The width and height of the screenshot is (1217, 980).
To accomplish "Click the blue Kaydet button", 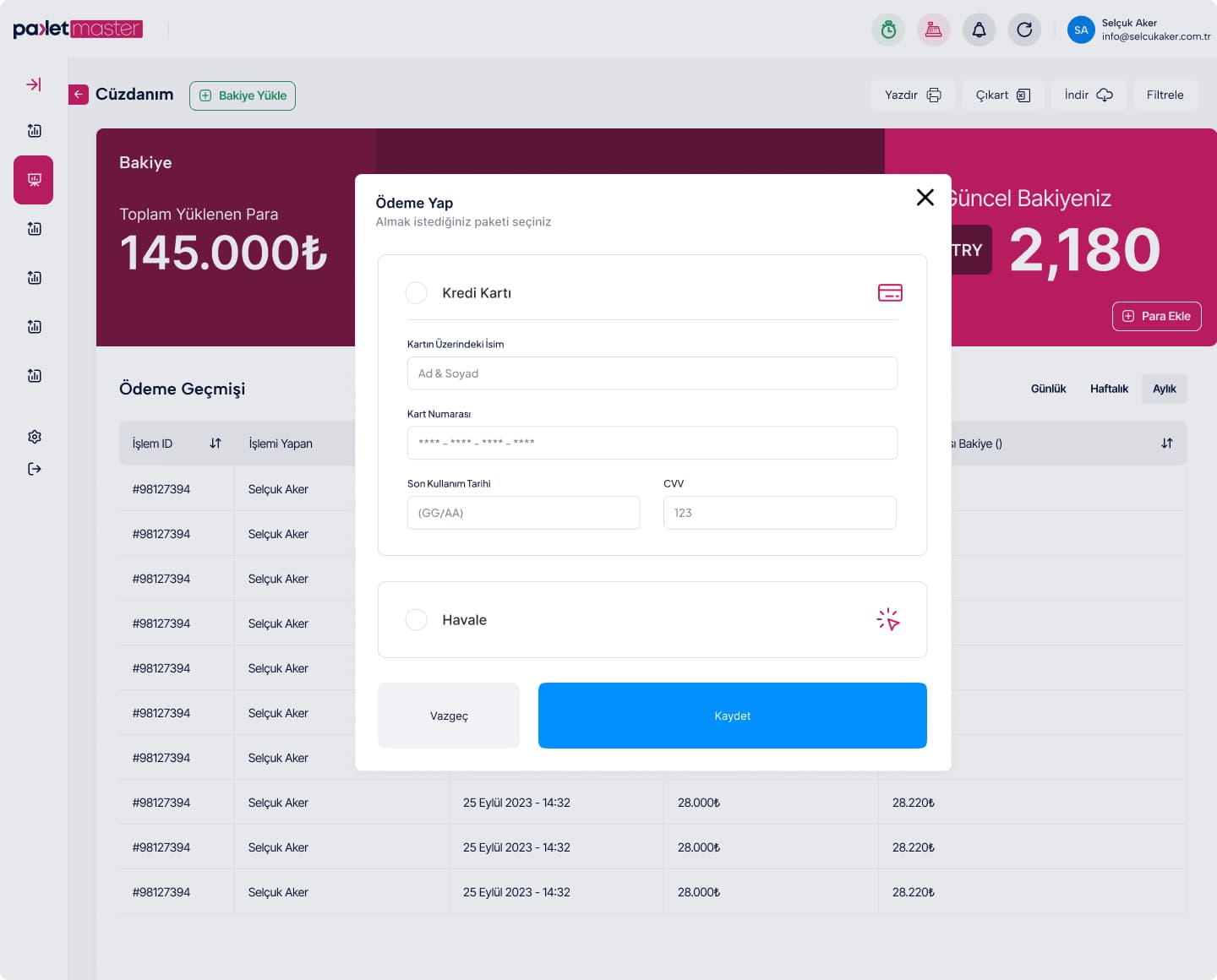I will click(733, 716).
